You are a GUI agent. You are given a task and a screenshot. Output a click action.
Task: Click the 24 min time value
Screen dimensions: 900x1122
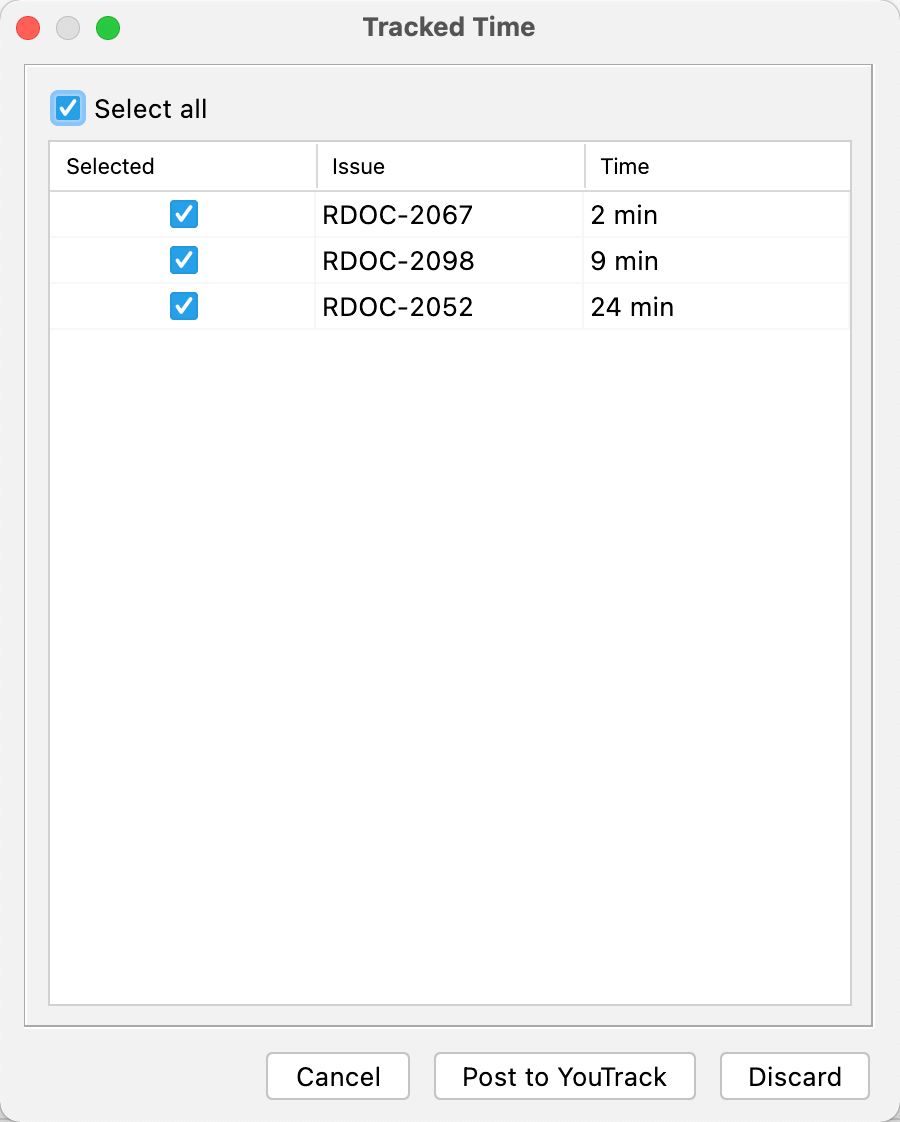coord(632,307)
